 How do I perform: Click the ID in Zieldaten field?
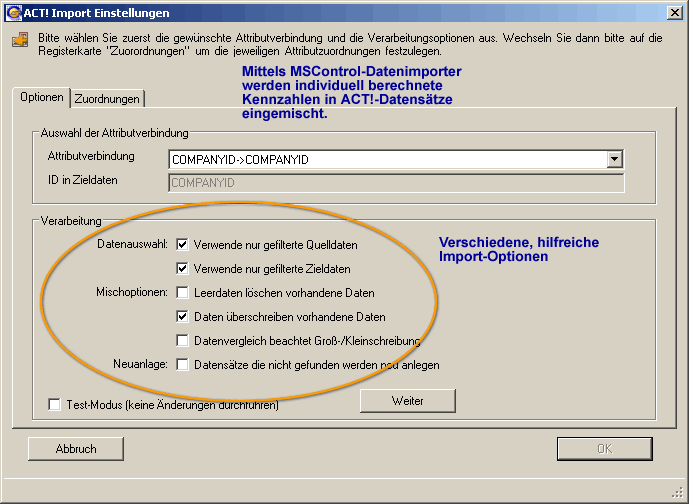396,183
